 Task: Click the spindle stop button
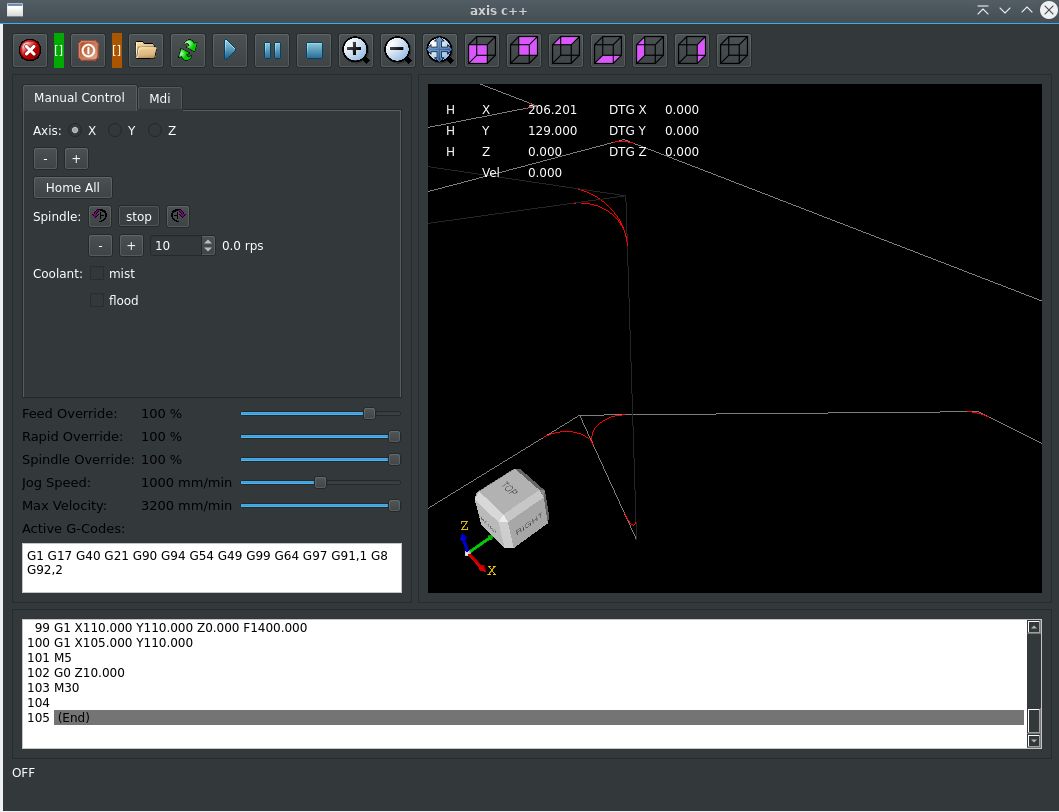click(x=138, y=216)
